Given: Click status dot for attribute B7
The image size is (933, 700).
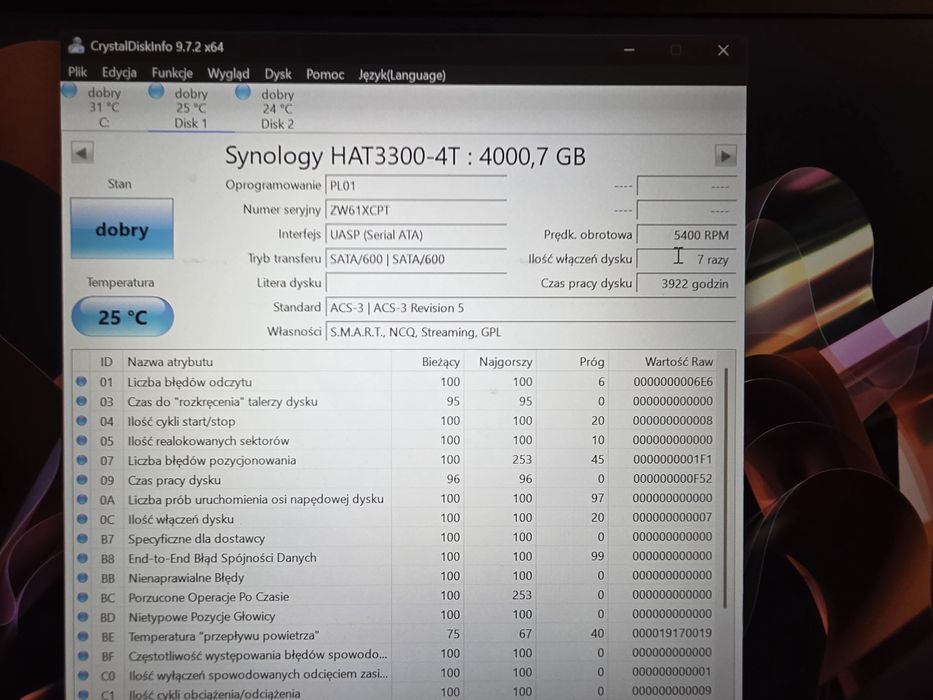Looking at the screenshot, I should coord(83,538).
